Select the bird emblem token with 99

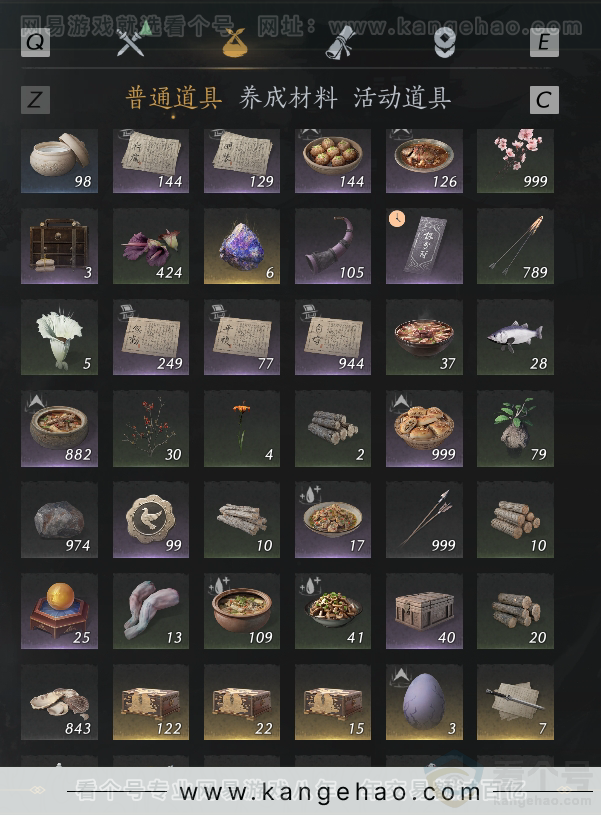(x=151, y=519)
